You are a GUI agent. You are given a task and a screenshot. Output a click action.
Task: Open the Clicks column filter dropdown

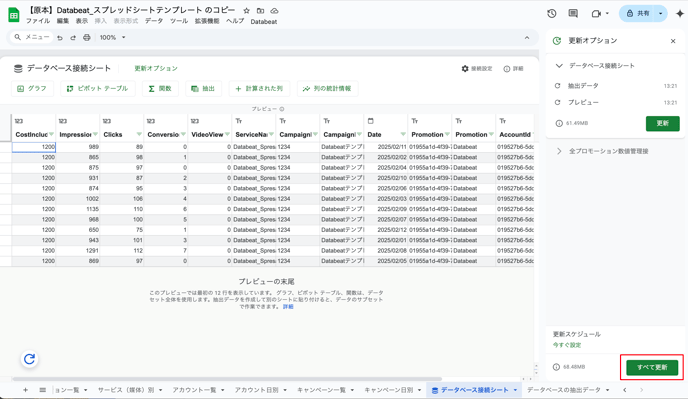(x=139, y=134)
